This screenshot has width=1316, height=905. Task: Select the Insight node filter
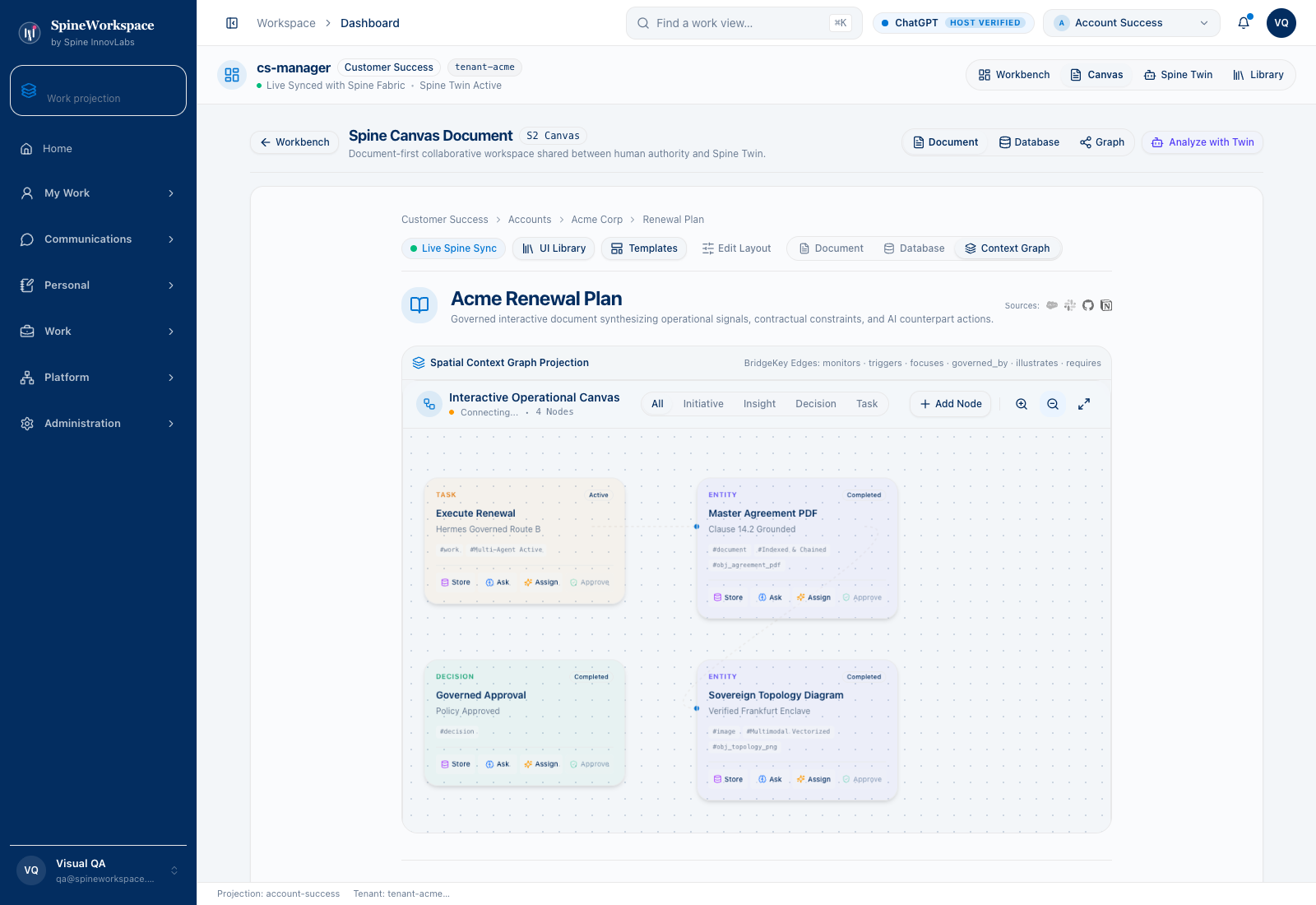point(759,404)
